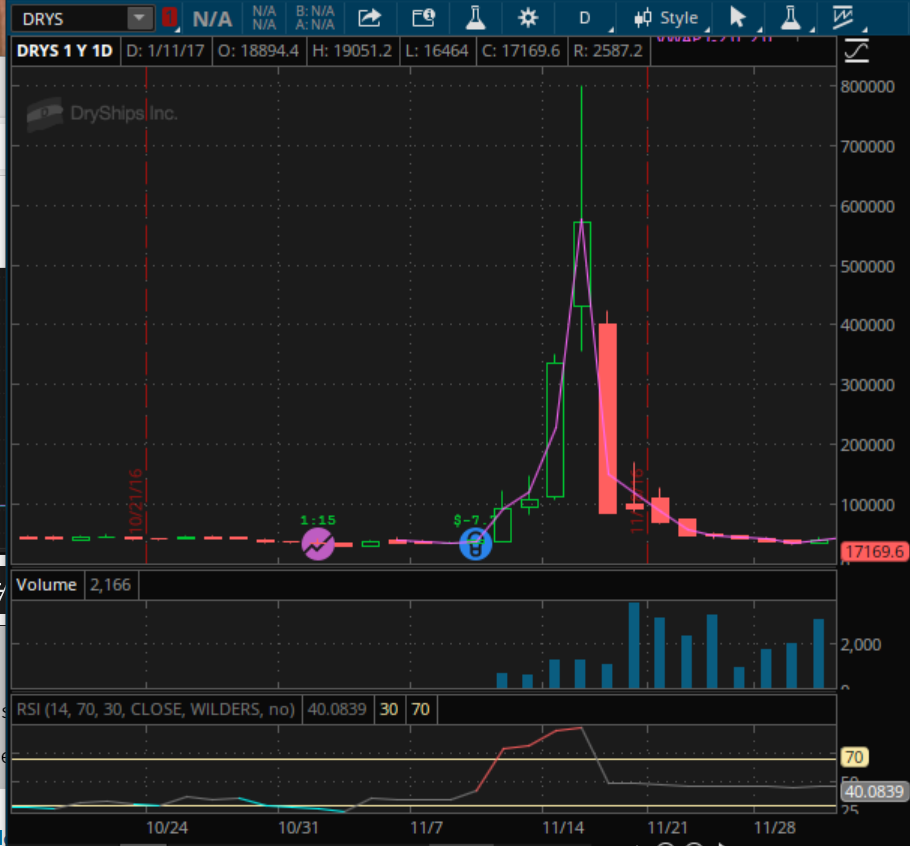Open the Share chart icon
Viewport: 910px width, 846px height.
tap(369, 18)
